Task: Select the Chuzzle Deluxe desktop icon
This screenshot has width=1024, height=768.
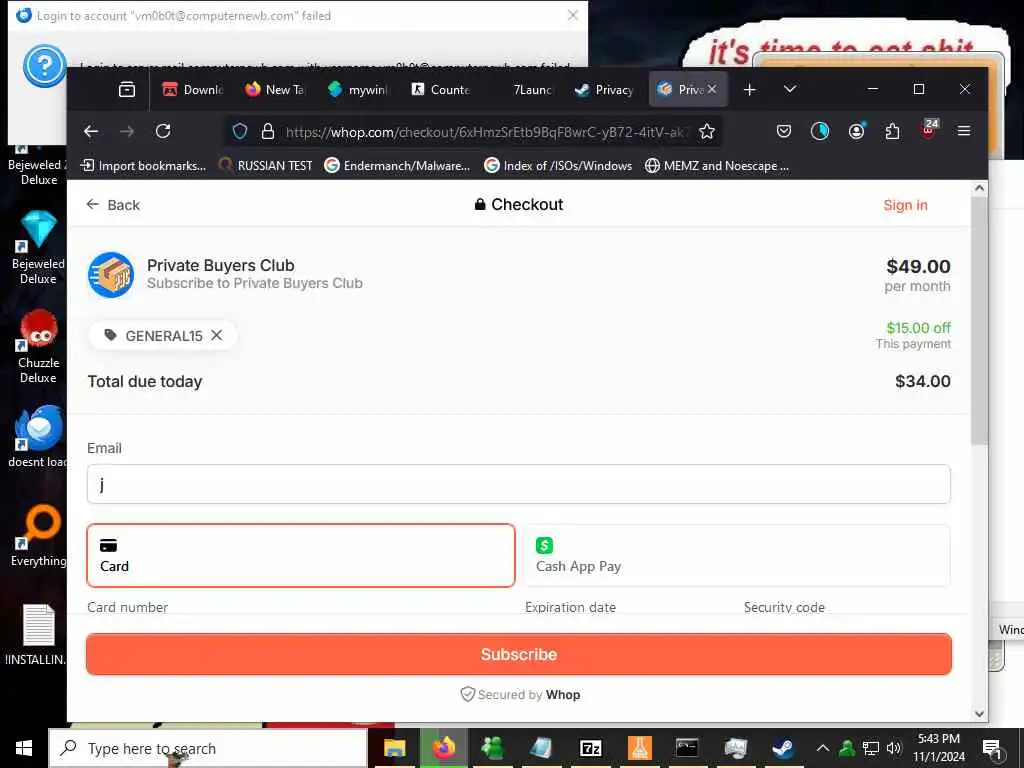Action: pyautogui.click(x=38, y=346)
